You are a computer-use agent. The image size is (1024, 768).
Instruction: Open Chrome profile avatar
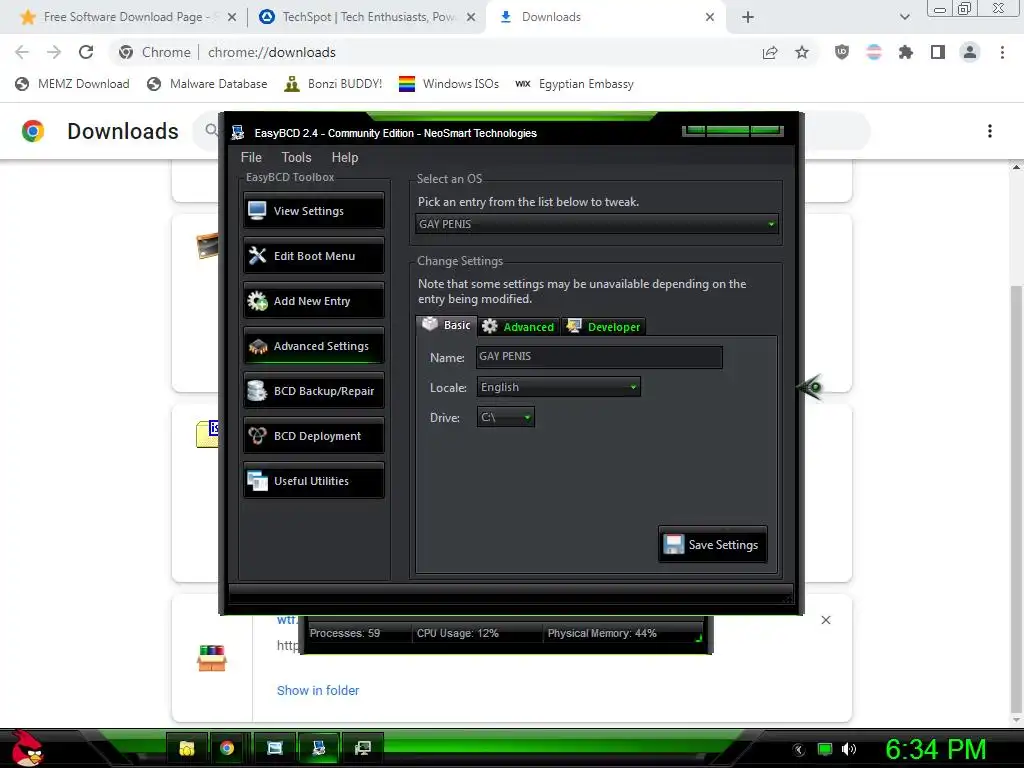click(970, 52)
